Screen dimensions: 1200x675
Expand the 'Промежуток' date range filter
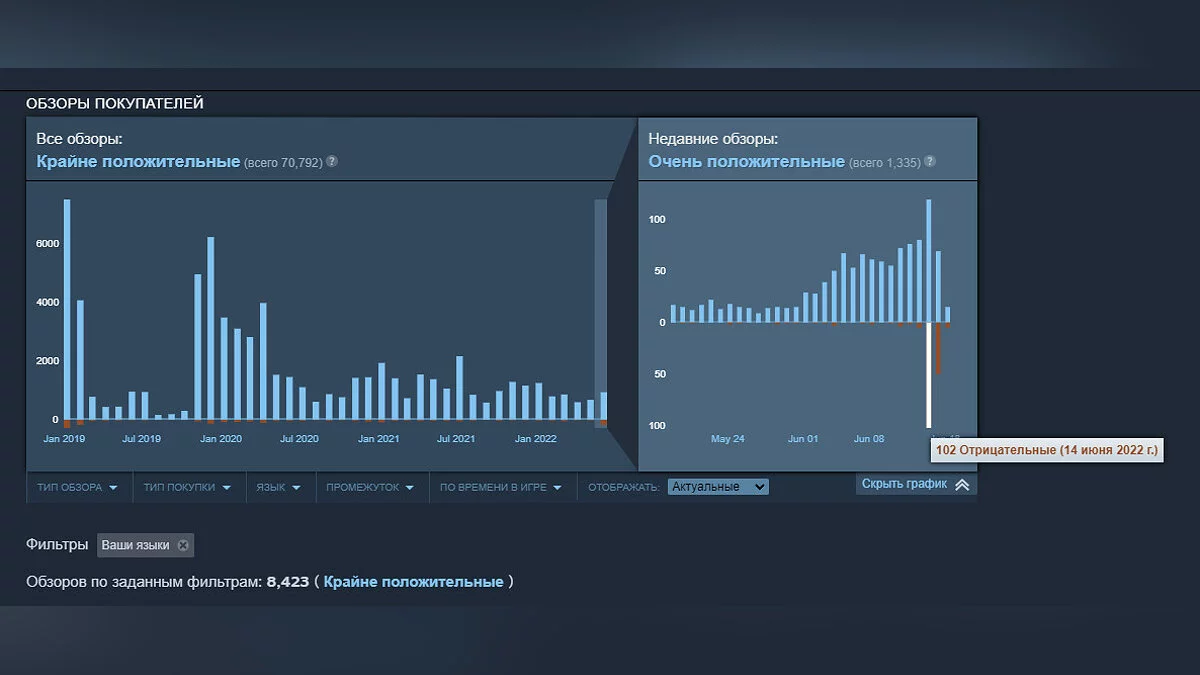click(372, 487)
